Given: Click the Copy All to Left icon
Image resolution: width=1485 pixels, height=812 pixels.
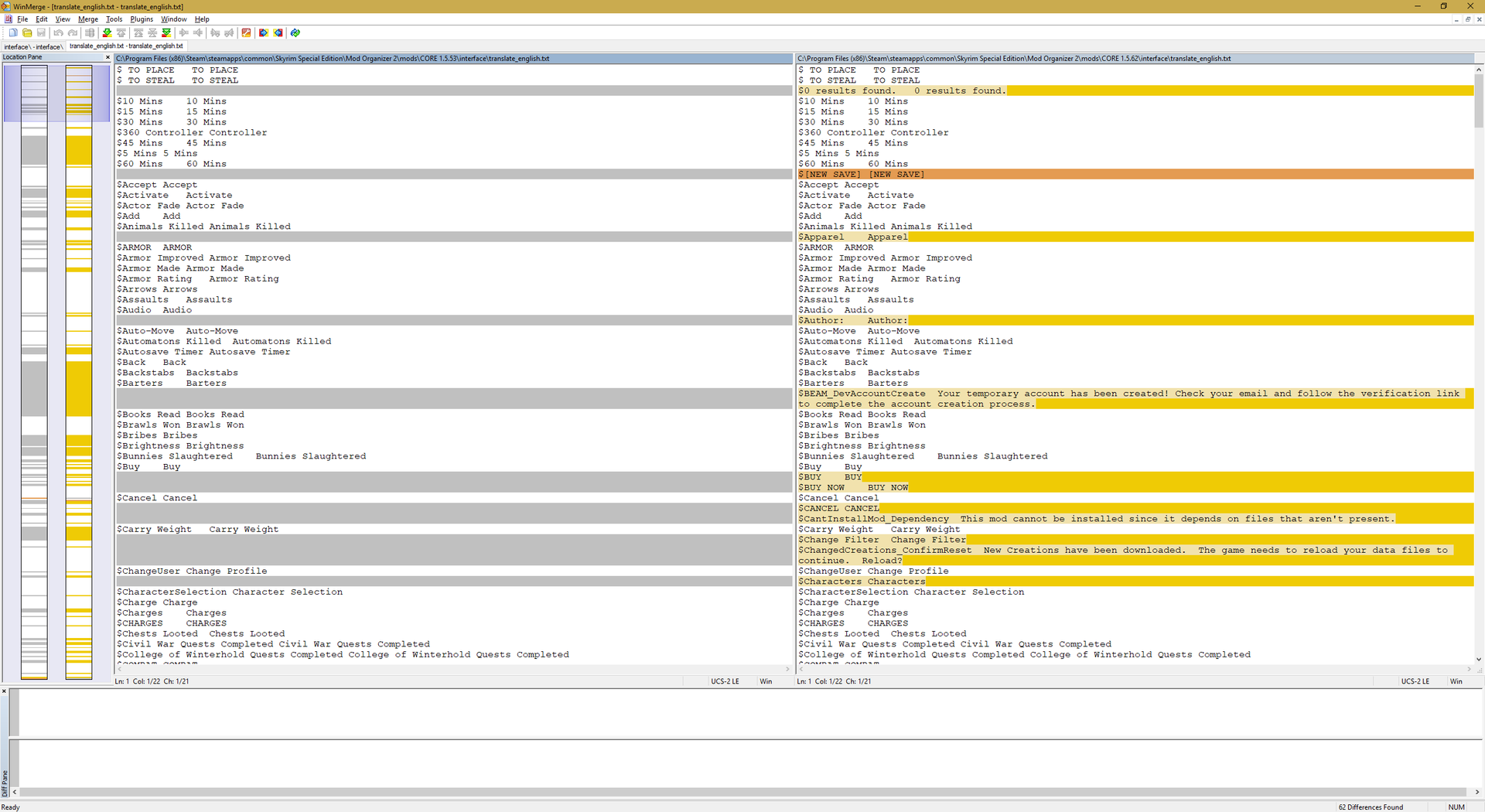Looking at the screenshot, I should (278, 32).
